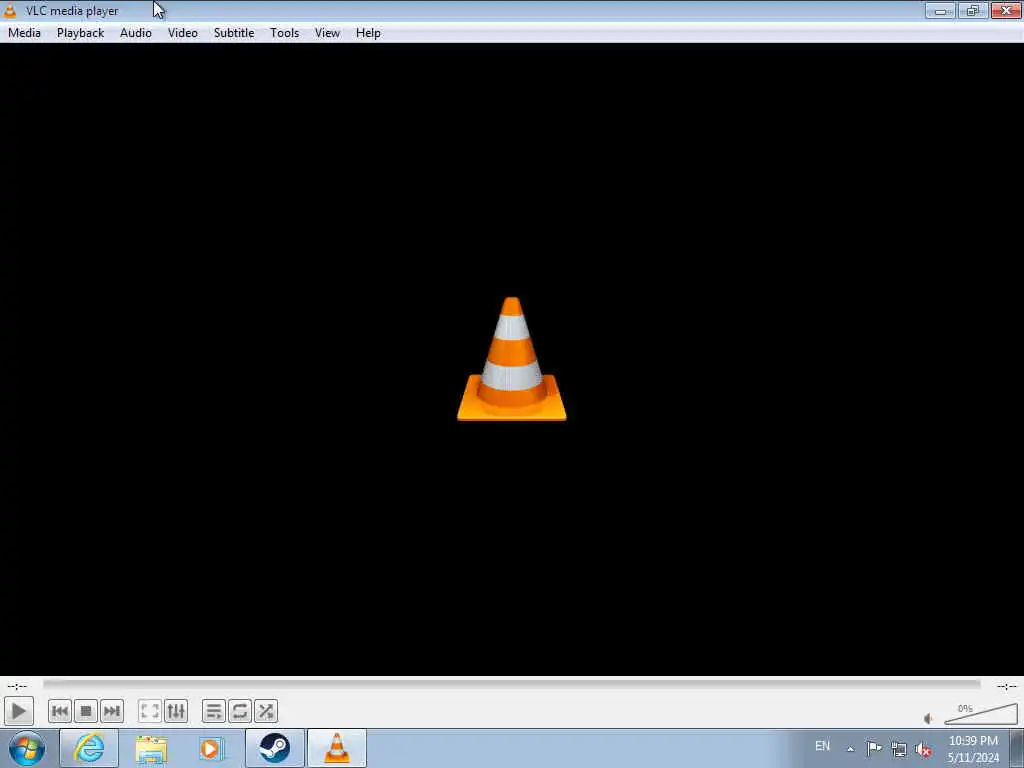The width and height of the screenshot is (1024, 768).
Task: Launch Internet Explorer from the taskbar
Action: [89, 748]
